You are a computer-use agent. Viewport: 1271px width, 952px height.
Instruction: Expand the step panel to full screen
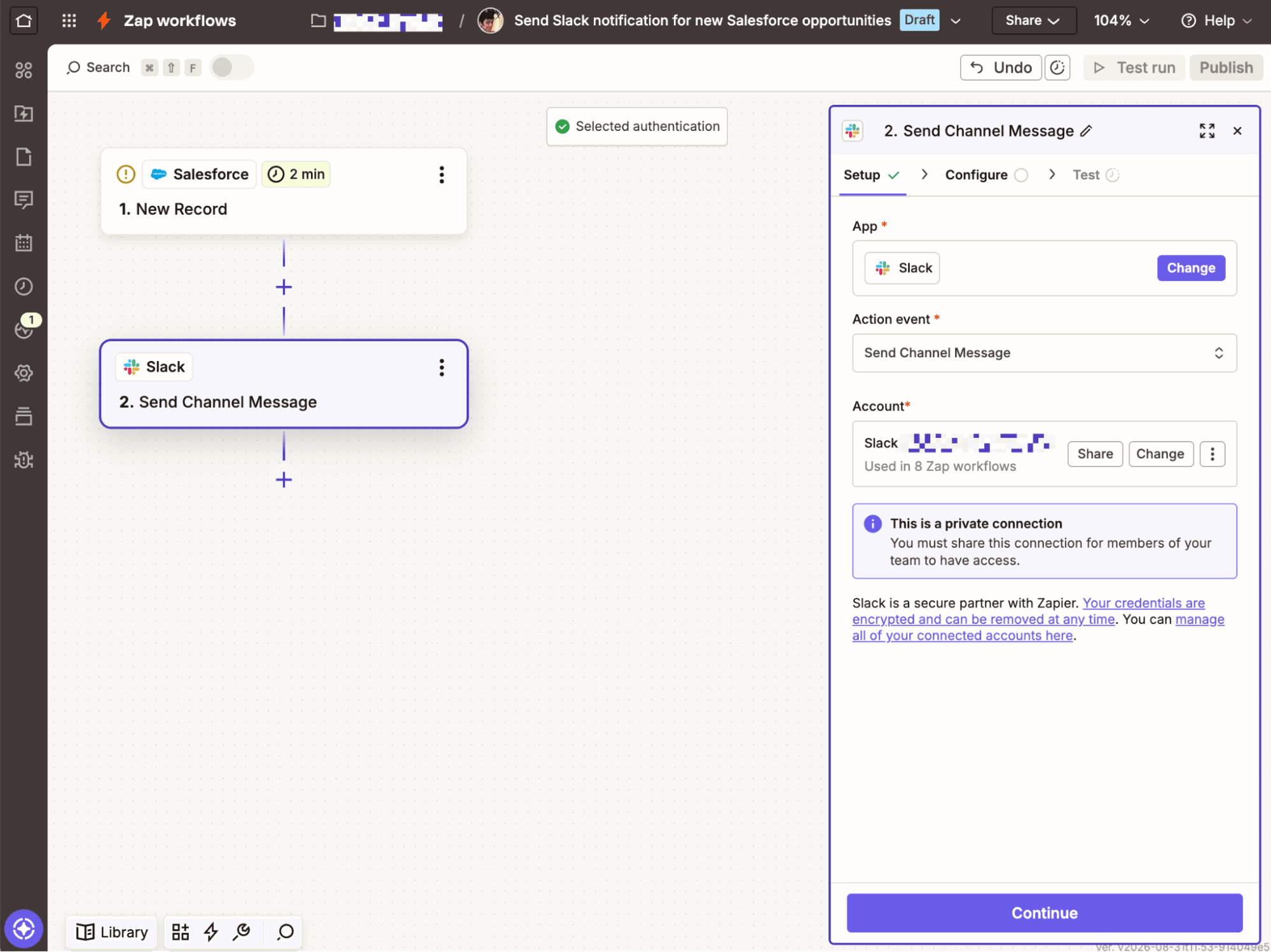[1207, 131]
